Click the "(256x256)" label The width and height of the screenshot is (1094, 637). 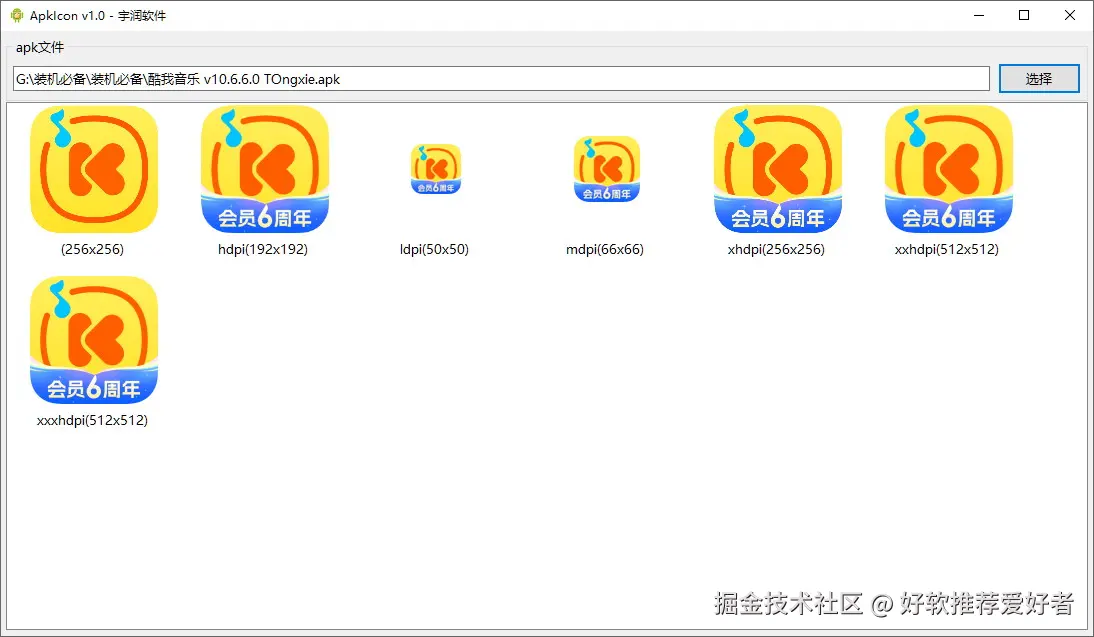click(92, 249)
